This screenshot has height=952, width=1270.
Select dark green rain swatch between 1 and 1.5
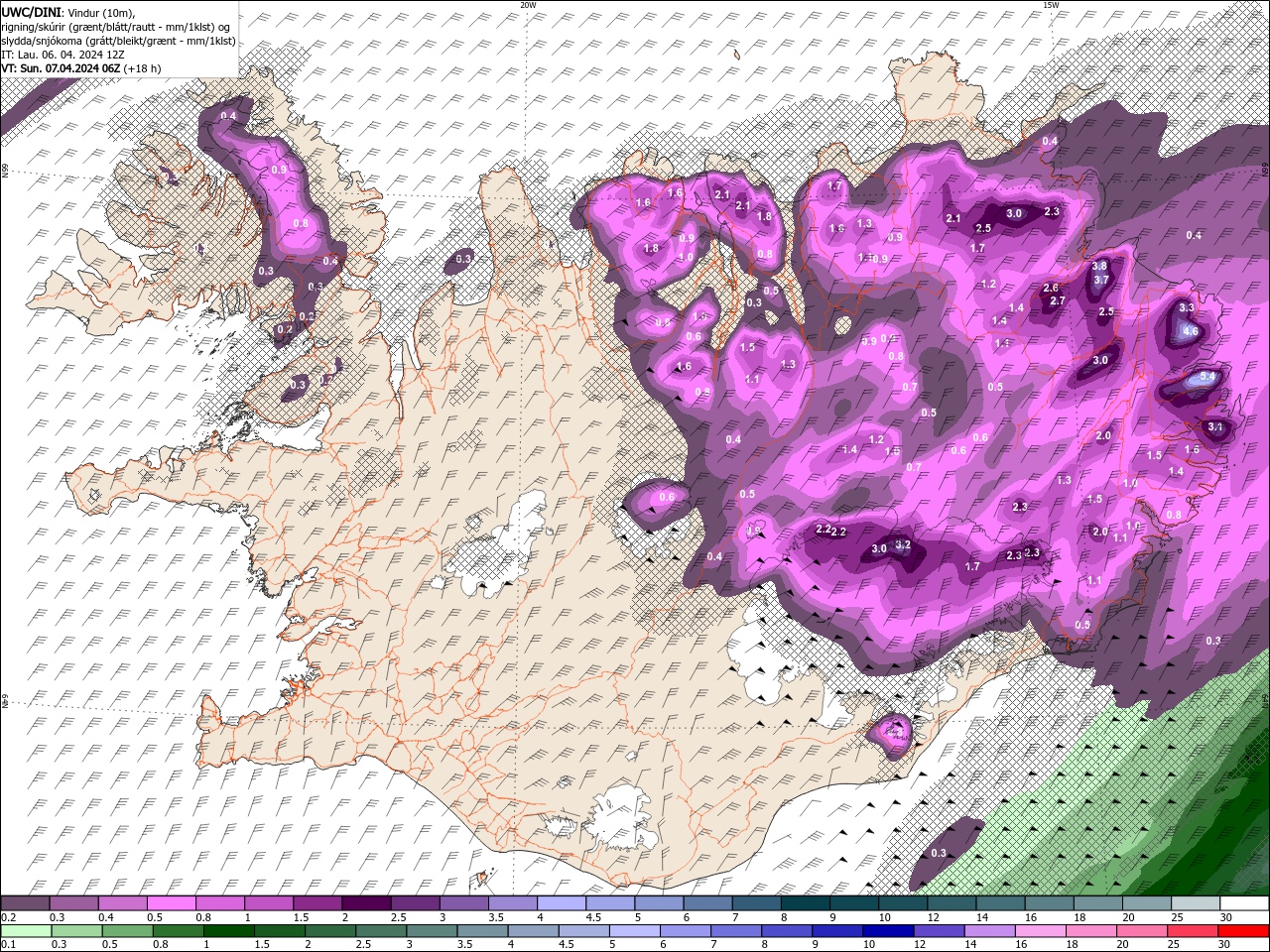pos(227,931)
